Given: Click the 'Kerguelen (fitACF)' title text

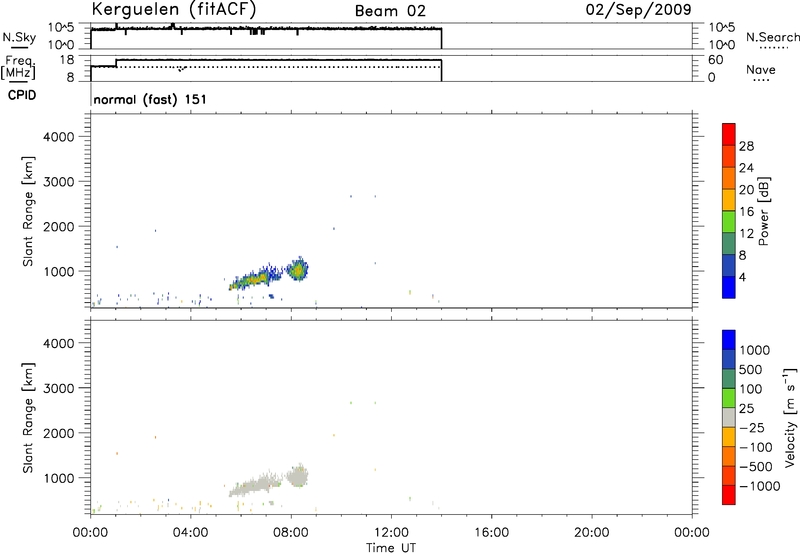Looking at the screenshot, I should pyautogui.click(x=173, y=10).
